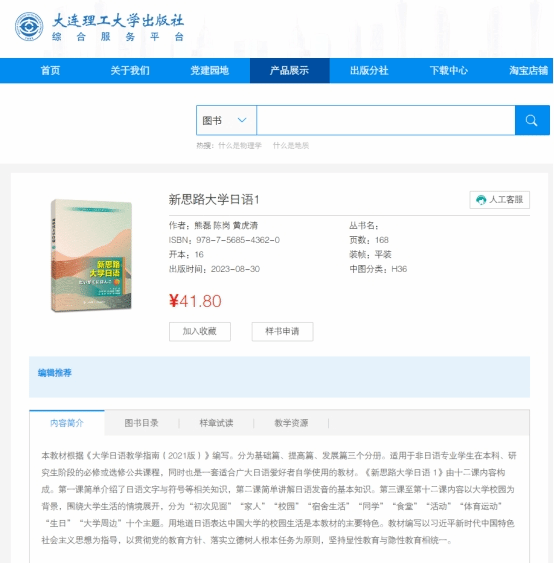Click the publisher logo emblem
This screenshot has height=563, width=554.
pyautogui.click(x=29, y=26)
